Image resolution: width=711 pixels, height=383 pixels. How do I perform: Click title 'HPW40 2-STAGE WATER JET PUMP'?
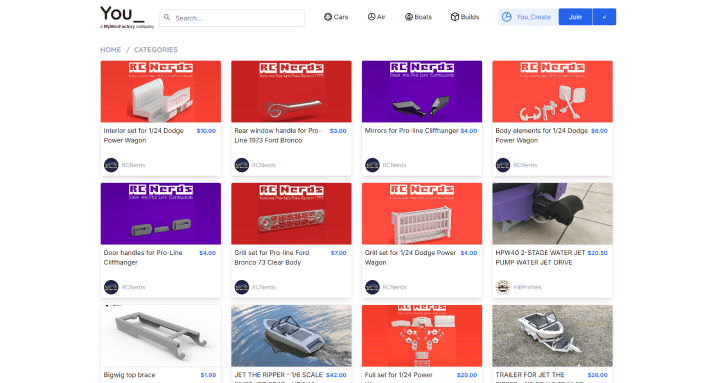tap(541, 257)
